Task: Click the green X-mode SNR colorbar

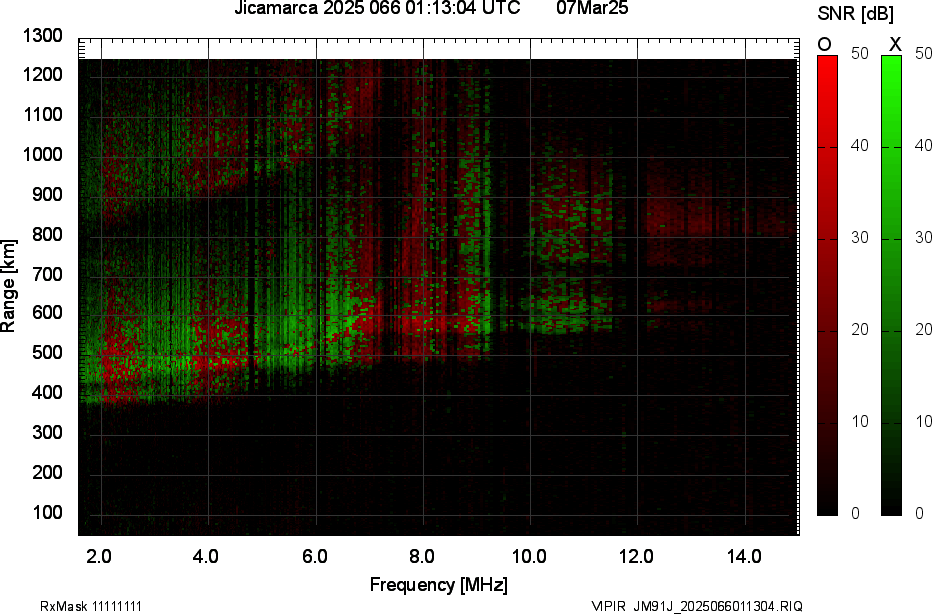Action: coord(891,285)
